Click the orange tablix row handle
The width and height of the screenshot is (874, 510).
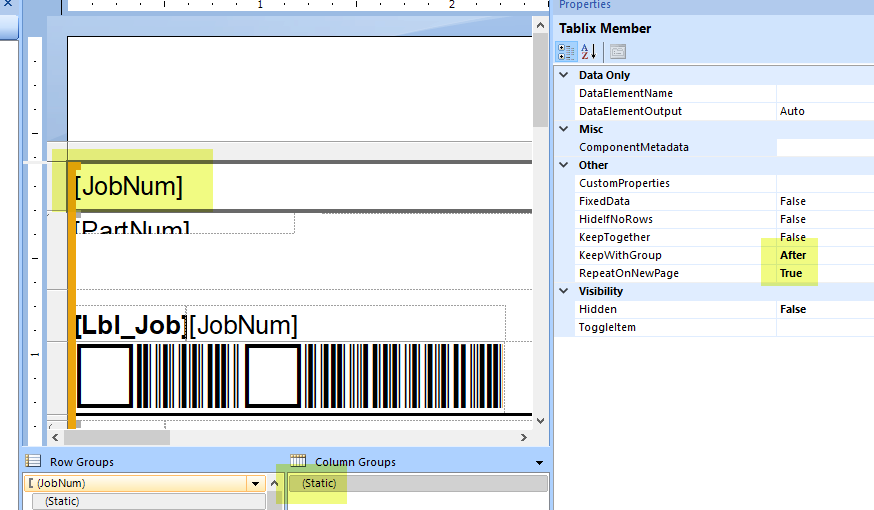coord(71,295)
